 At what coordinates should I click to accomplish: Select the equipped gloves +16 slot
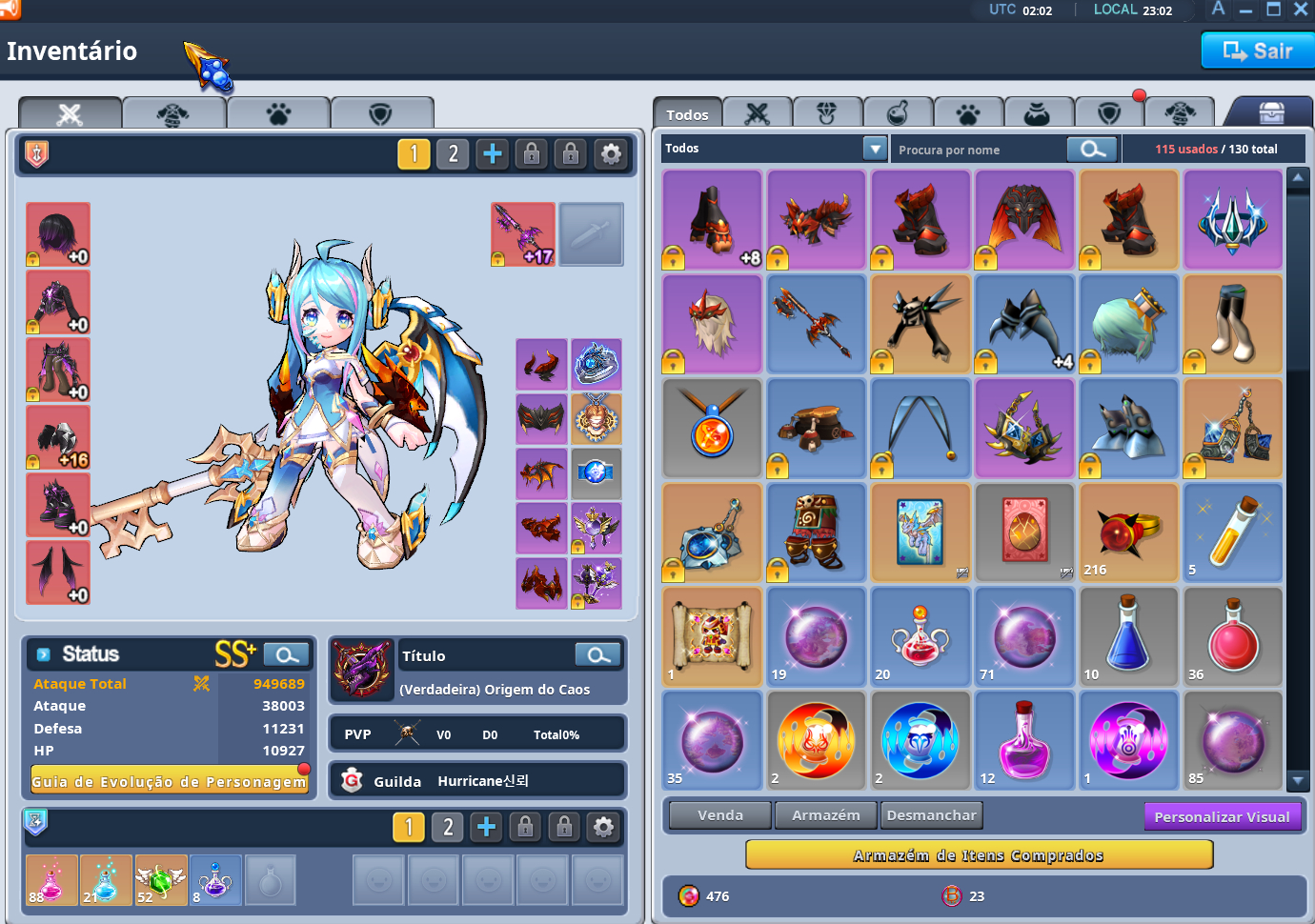(58, 437)
